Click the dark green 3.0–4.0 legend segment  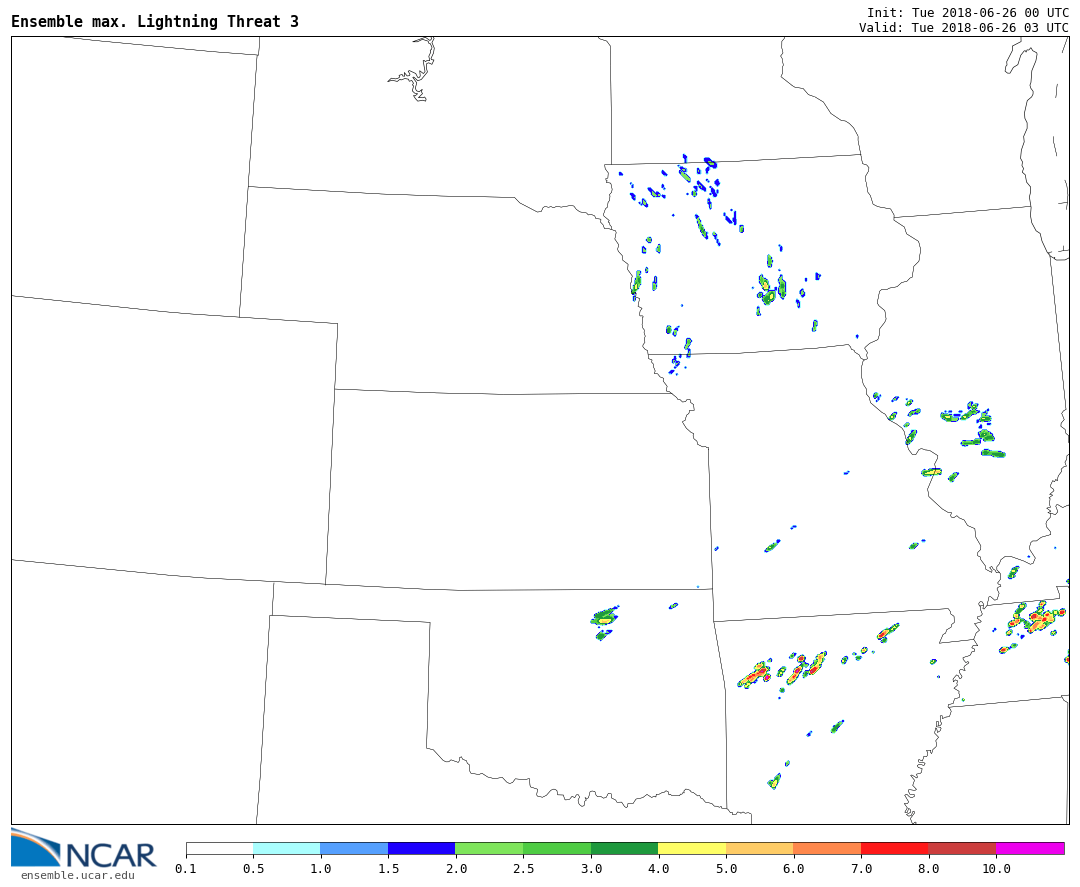click(624, 848)
